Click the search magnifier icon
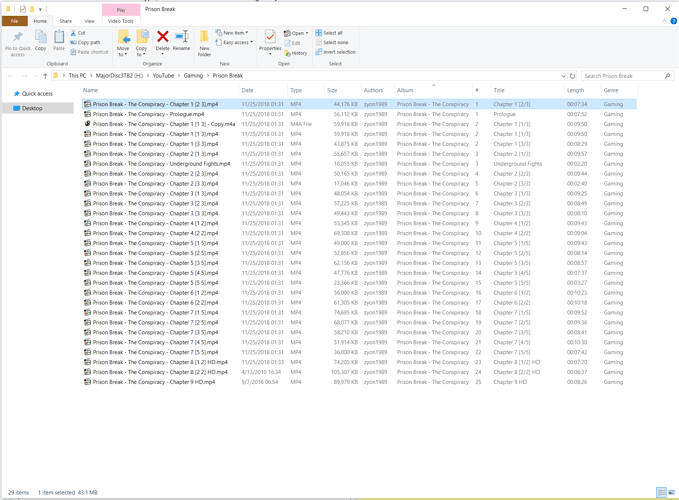The height and width of the screenshot is (500, 679). [x=667, y=76]
